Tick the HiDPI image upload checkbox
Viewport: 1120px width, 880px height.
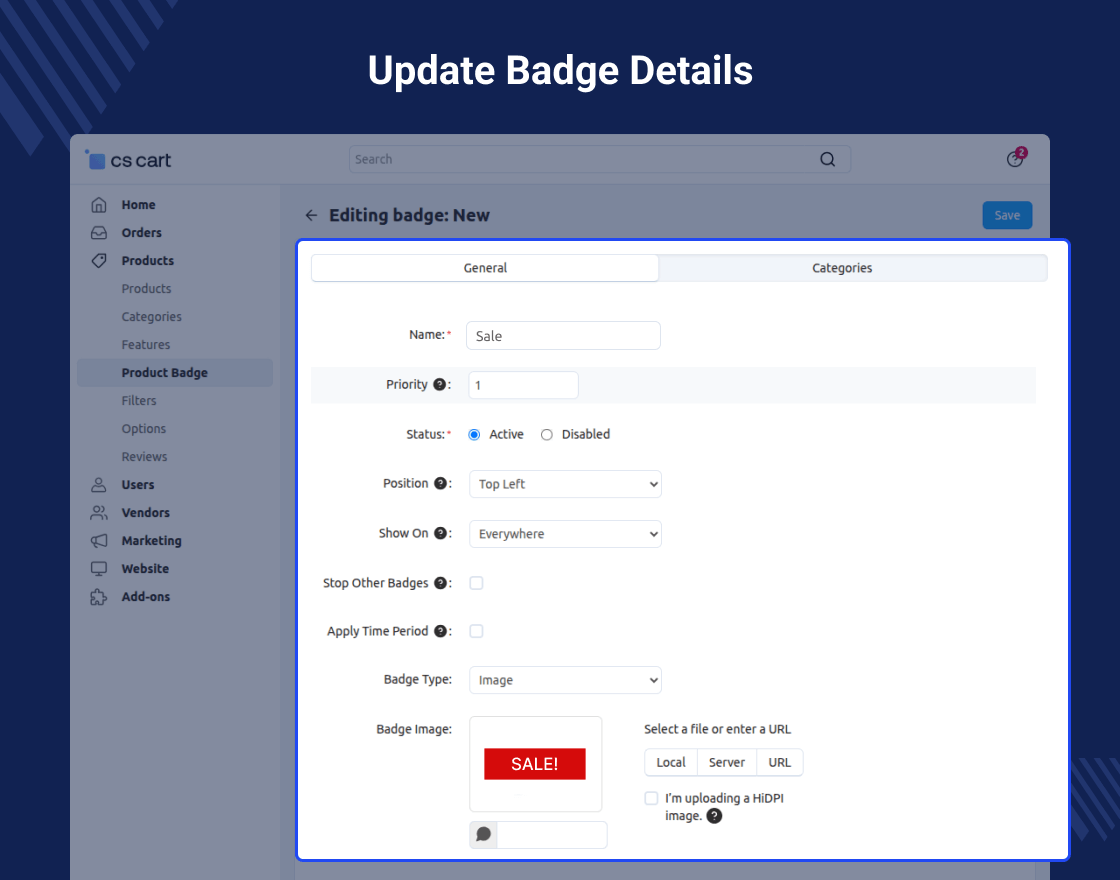(x=652, y=798)
